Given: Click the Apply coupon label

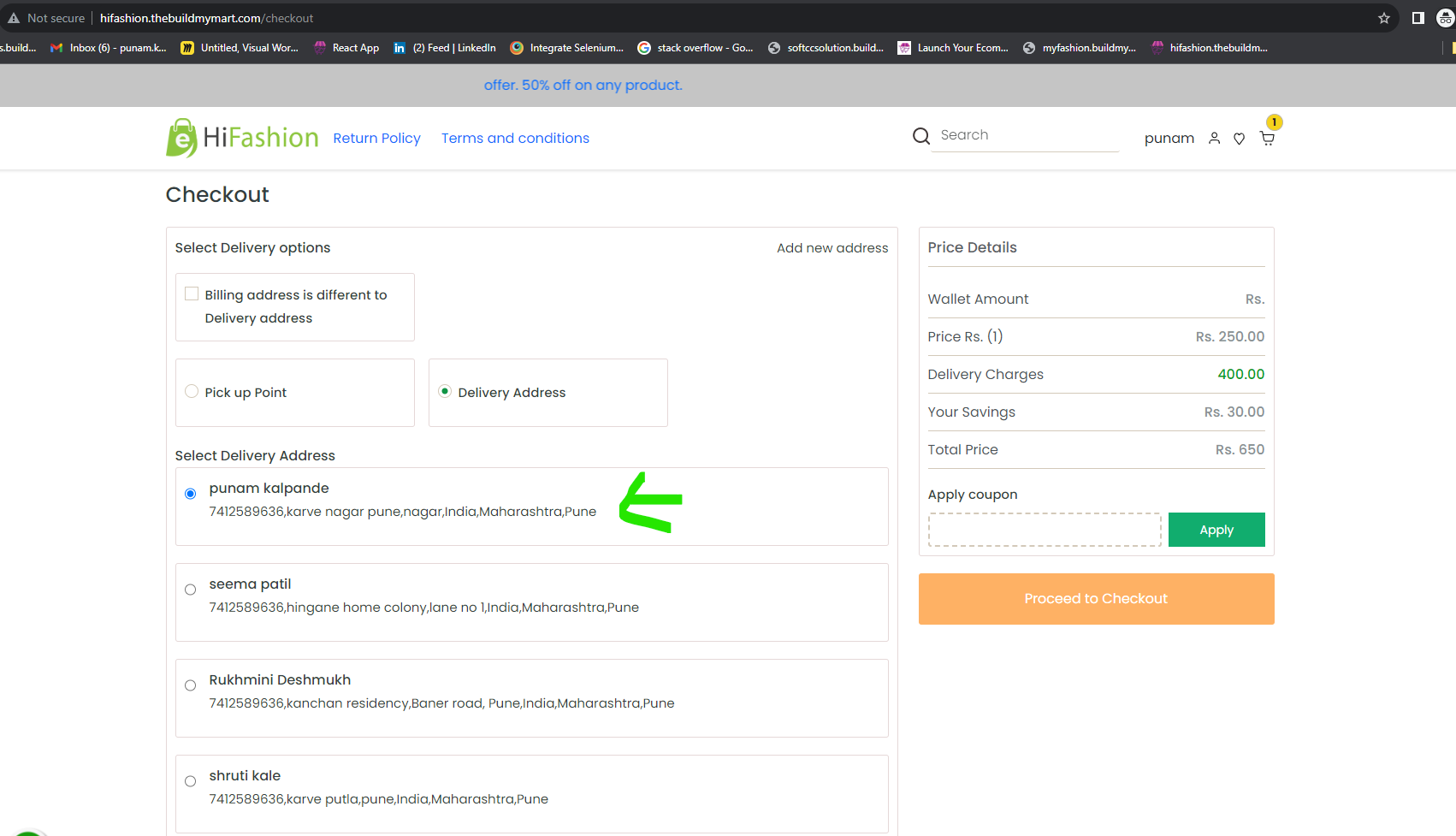Looking at the screenshot, I should tap(973, 495).
